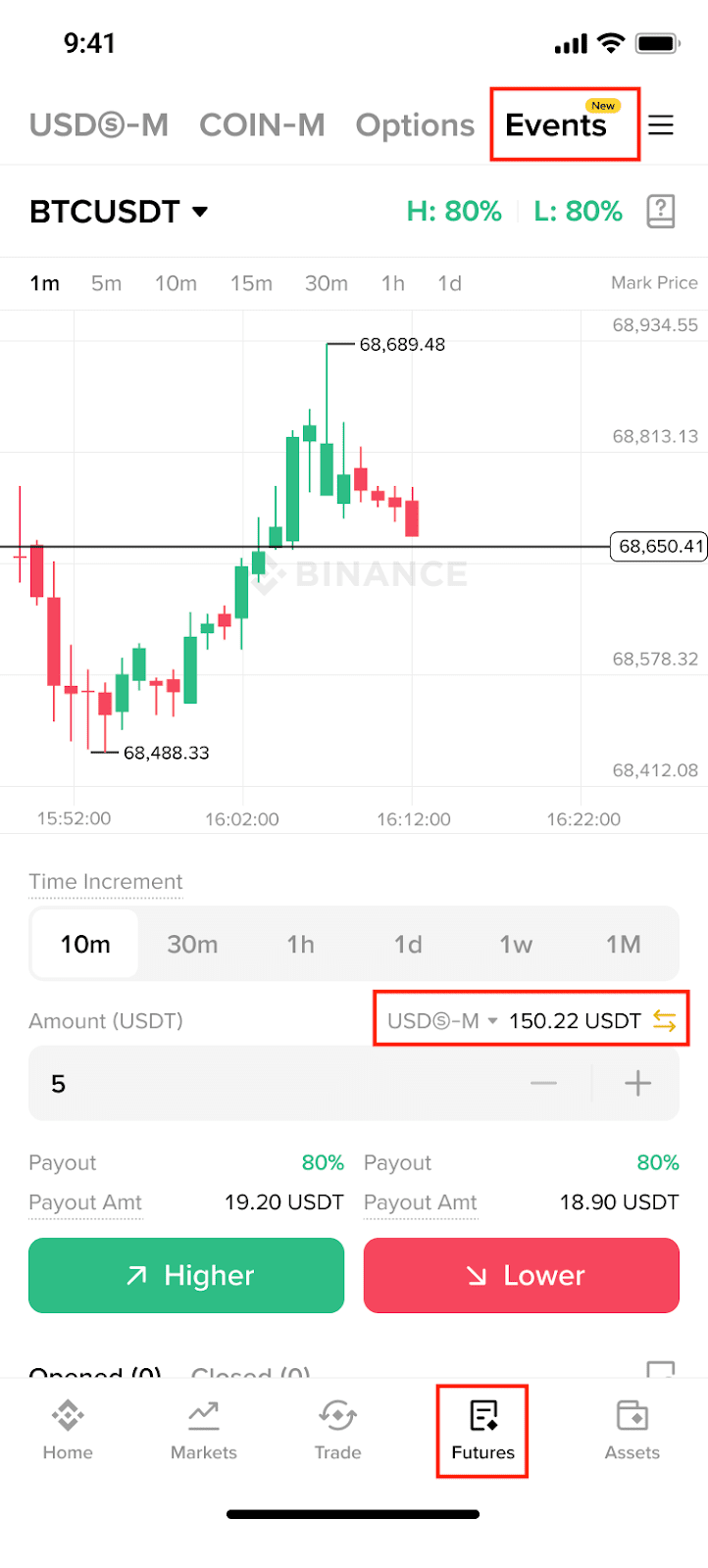The width and height of the screenshot is (708, 1568).
Task: Select the 10m time increment
Action: pyautogui.click(x=85, y=944)
